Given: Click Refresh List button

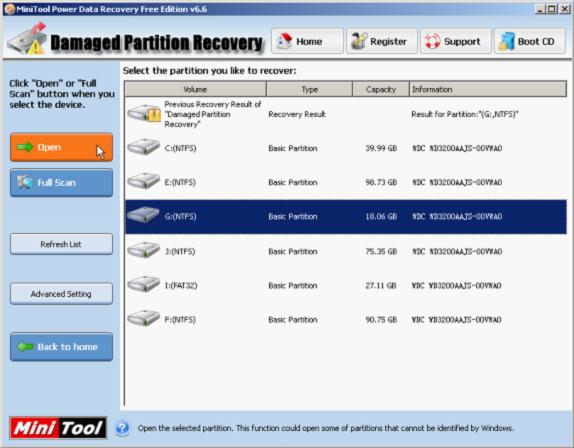Looking at the screenshot, I should (62, 244).
